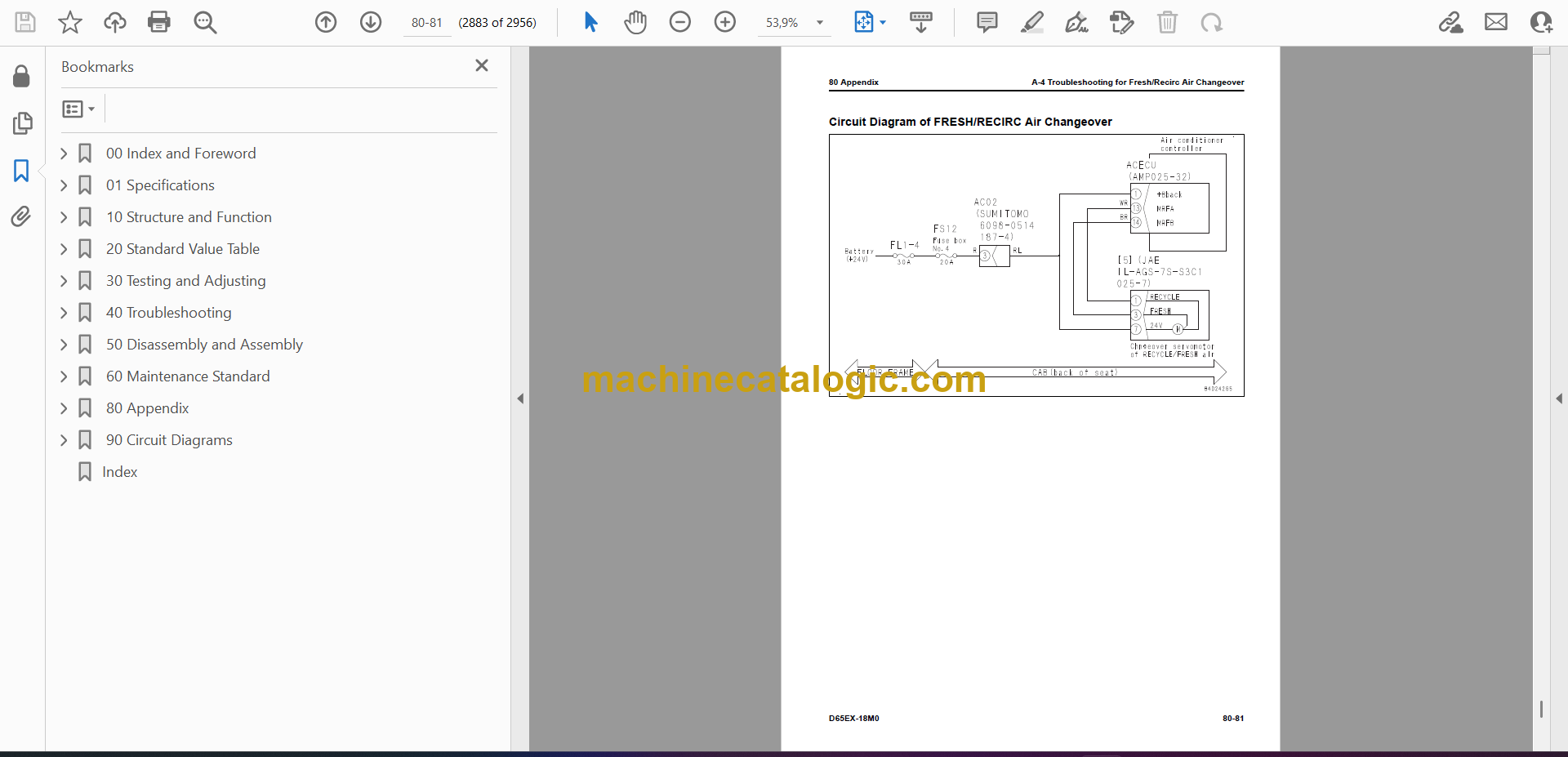Jump to 90 Circuit Diagrams bookmark

point(169,439)
